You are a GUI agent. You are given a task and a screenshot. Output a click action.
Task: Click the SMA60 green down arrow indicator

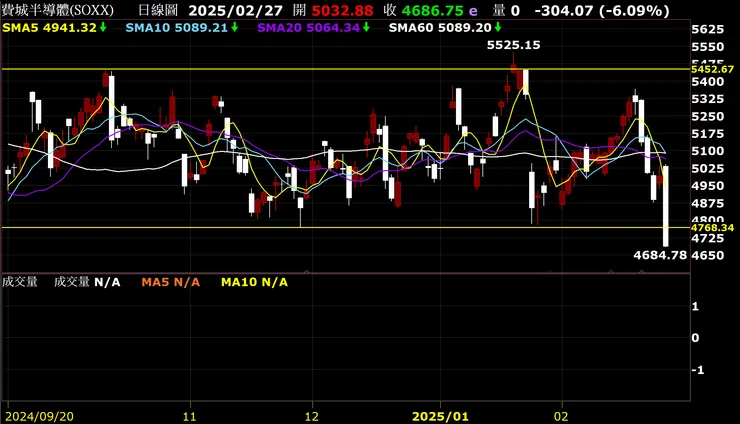tap(497, 28)
